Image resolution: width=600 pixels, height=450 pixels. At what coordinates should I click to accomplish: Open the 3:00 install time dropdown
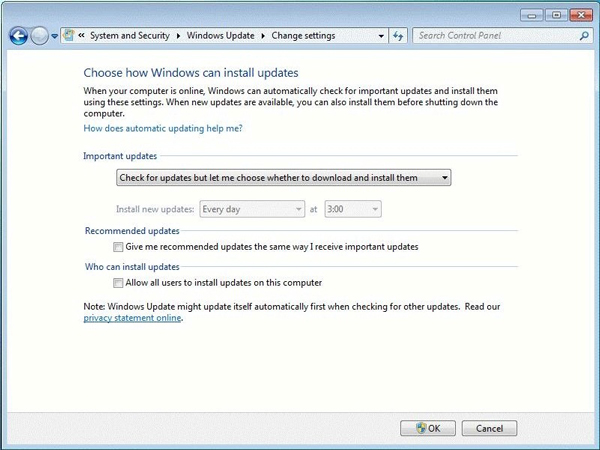pyautogui.click(x=353, y=209)
